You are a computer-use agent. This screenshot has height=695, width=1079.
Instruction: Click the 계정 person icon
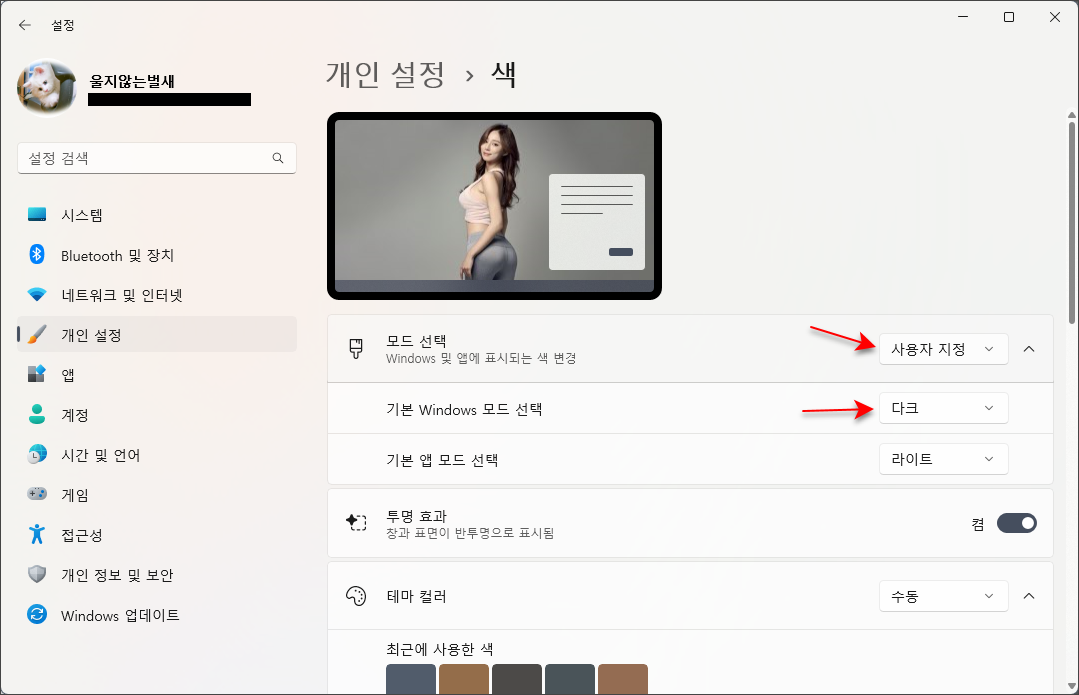(37, 414)
